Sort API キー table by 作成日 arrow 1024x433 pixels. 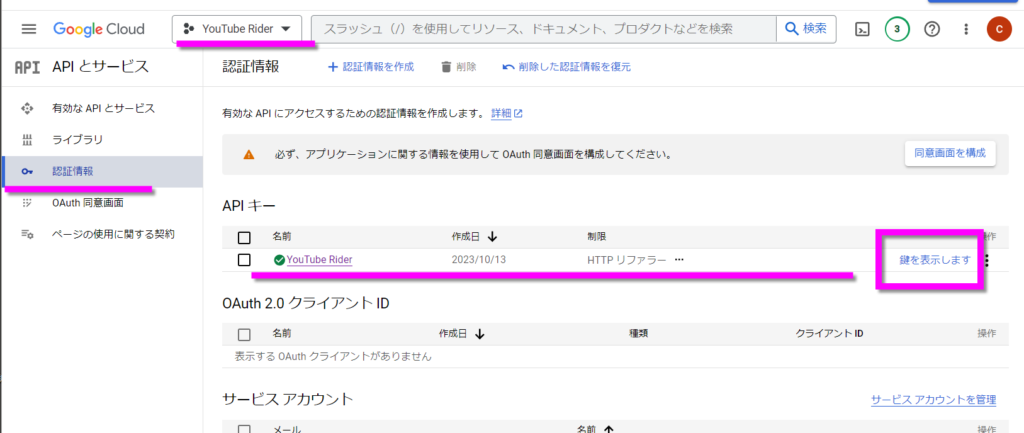(492, 236)
